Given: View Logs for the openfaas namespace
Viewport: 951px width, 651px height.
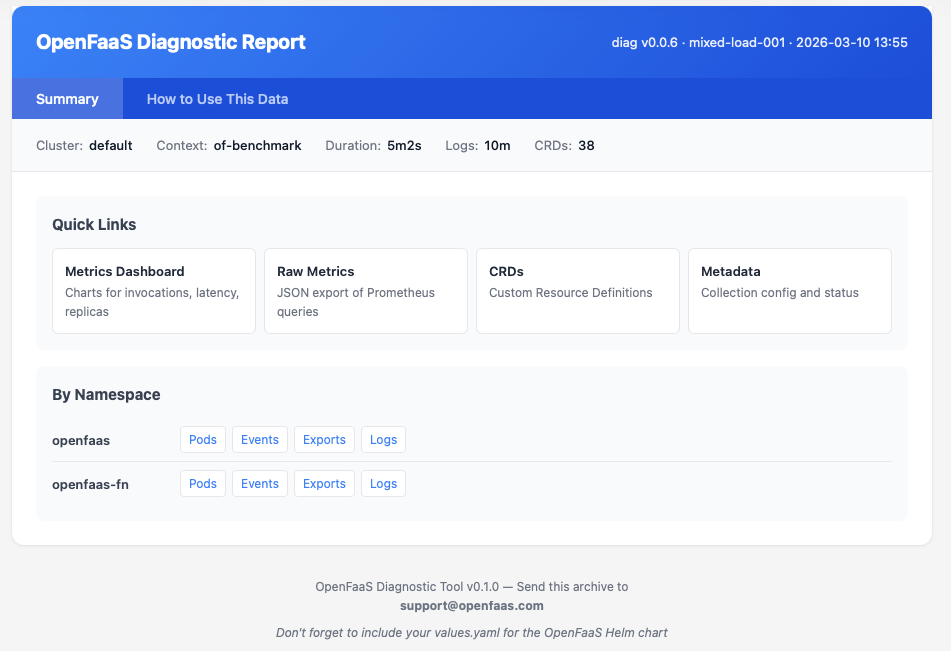Looking at the screenshot, I should coord(383,439).
